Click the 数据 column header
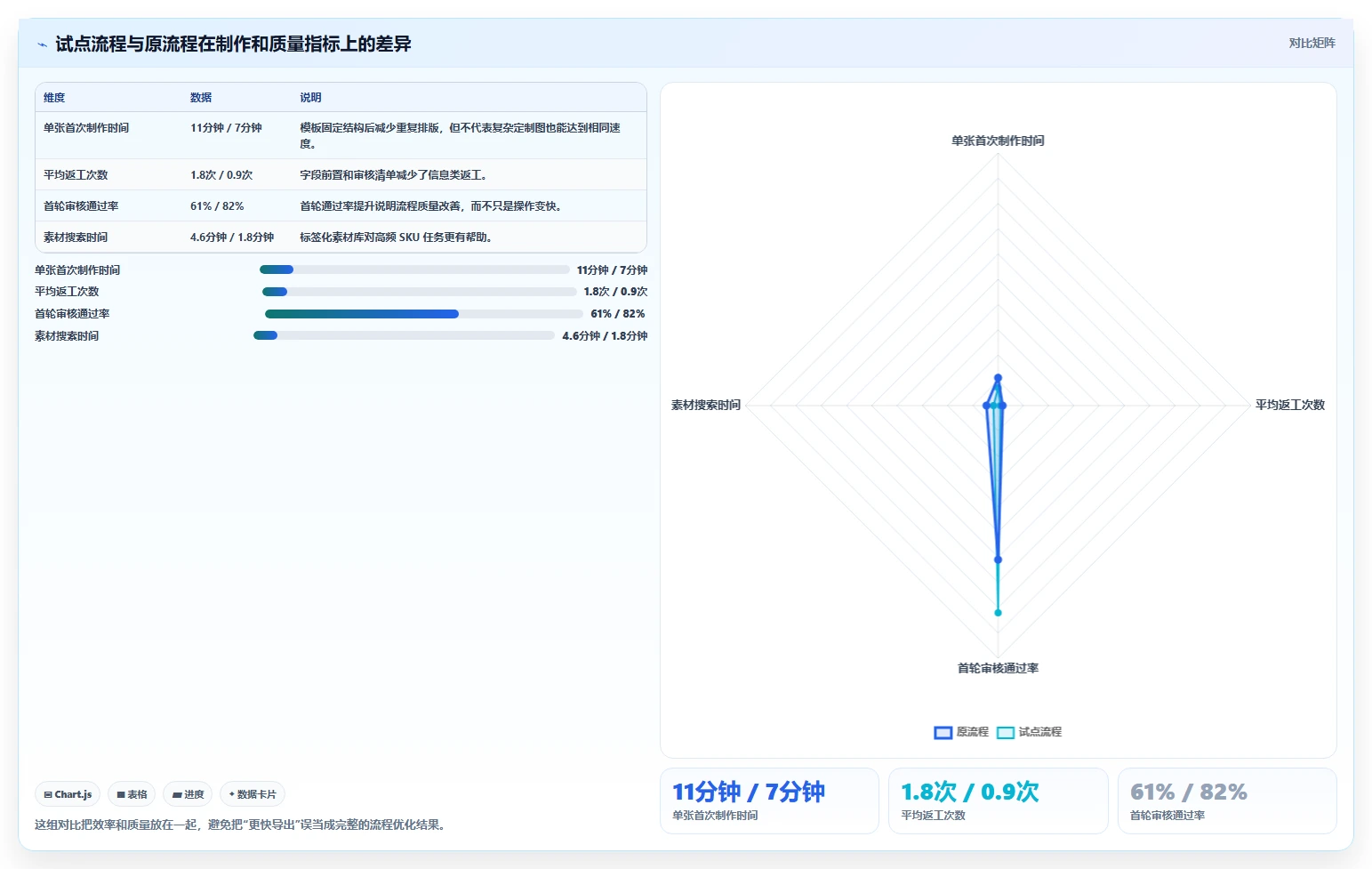 tap(201, 98)
